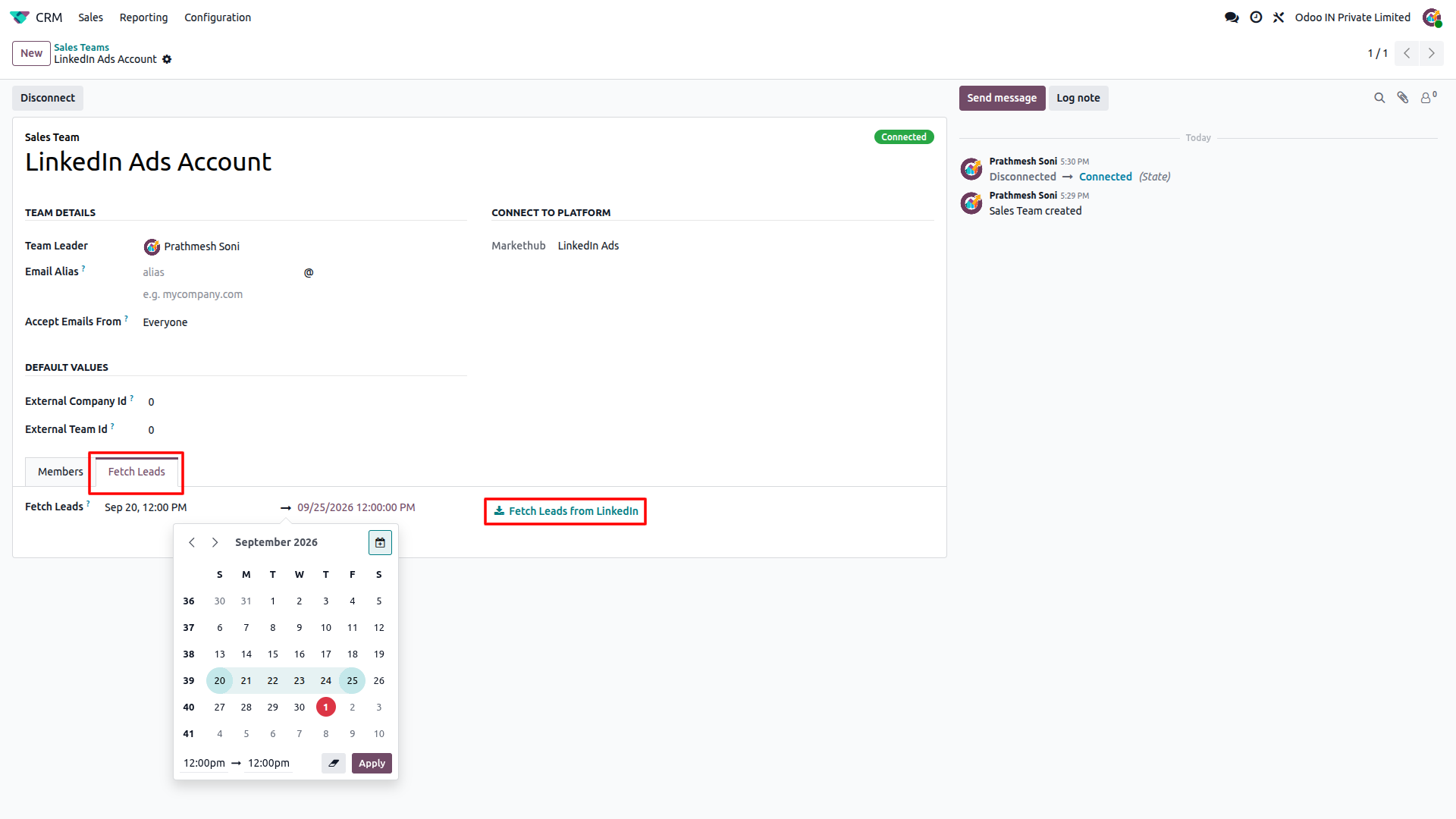Switch to the Members tab
Image resolution: width=1456 pixels, height=819 pixels.
click(61, 472)
